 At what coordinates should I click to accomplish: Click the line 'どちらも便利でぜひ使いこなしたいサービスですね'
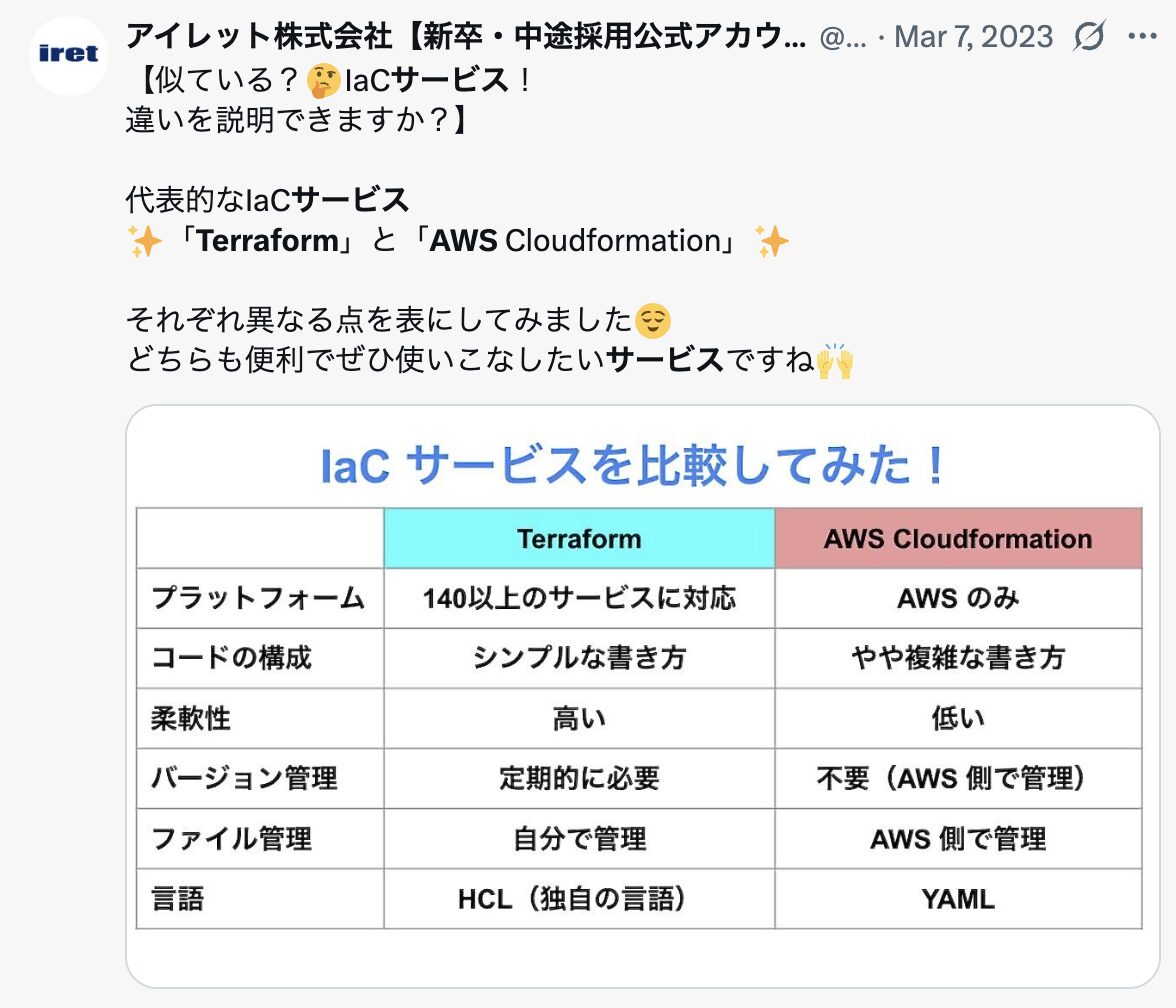click(x=470, y=360)
